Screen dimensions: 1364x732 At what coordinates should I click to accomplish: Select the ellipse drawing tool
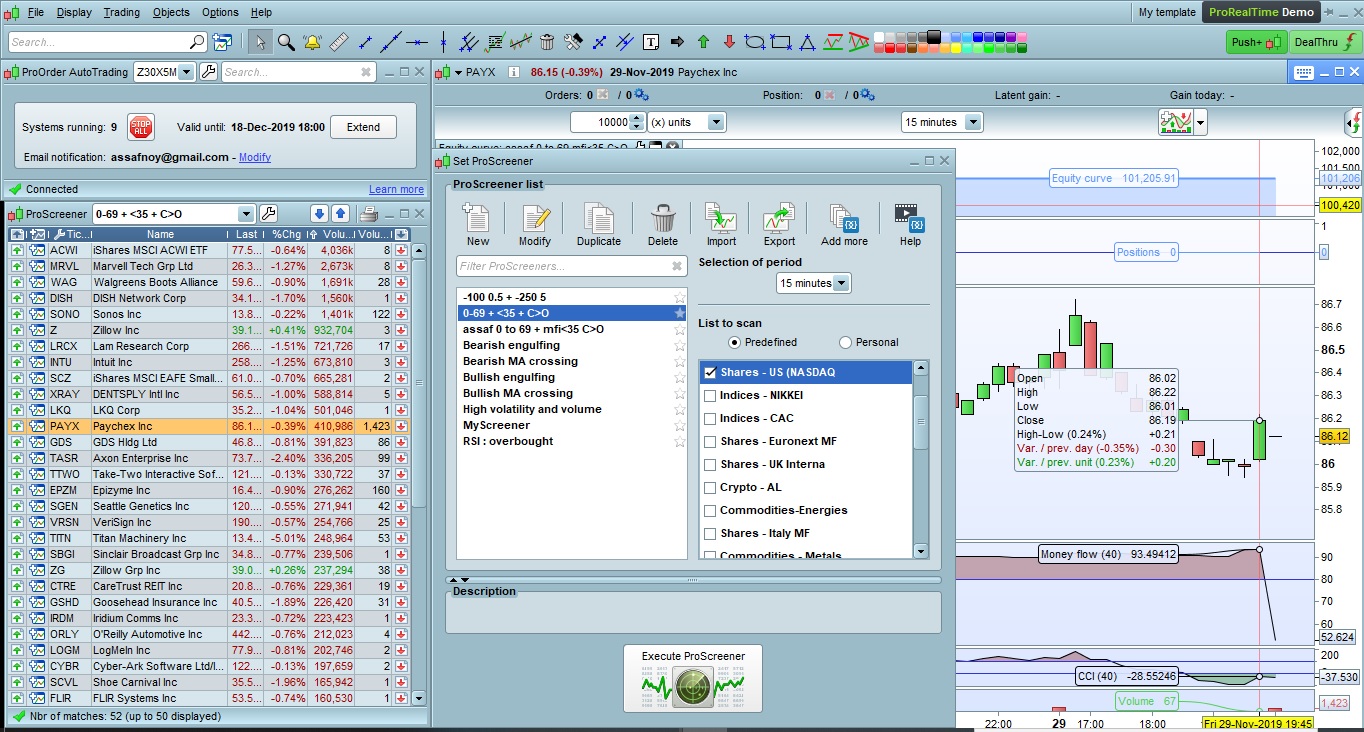(x=755, y=42)
